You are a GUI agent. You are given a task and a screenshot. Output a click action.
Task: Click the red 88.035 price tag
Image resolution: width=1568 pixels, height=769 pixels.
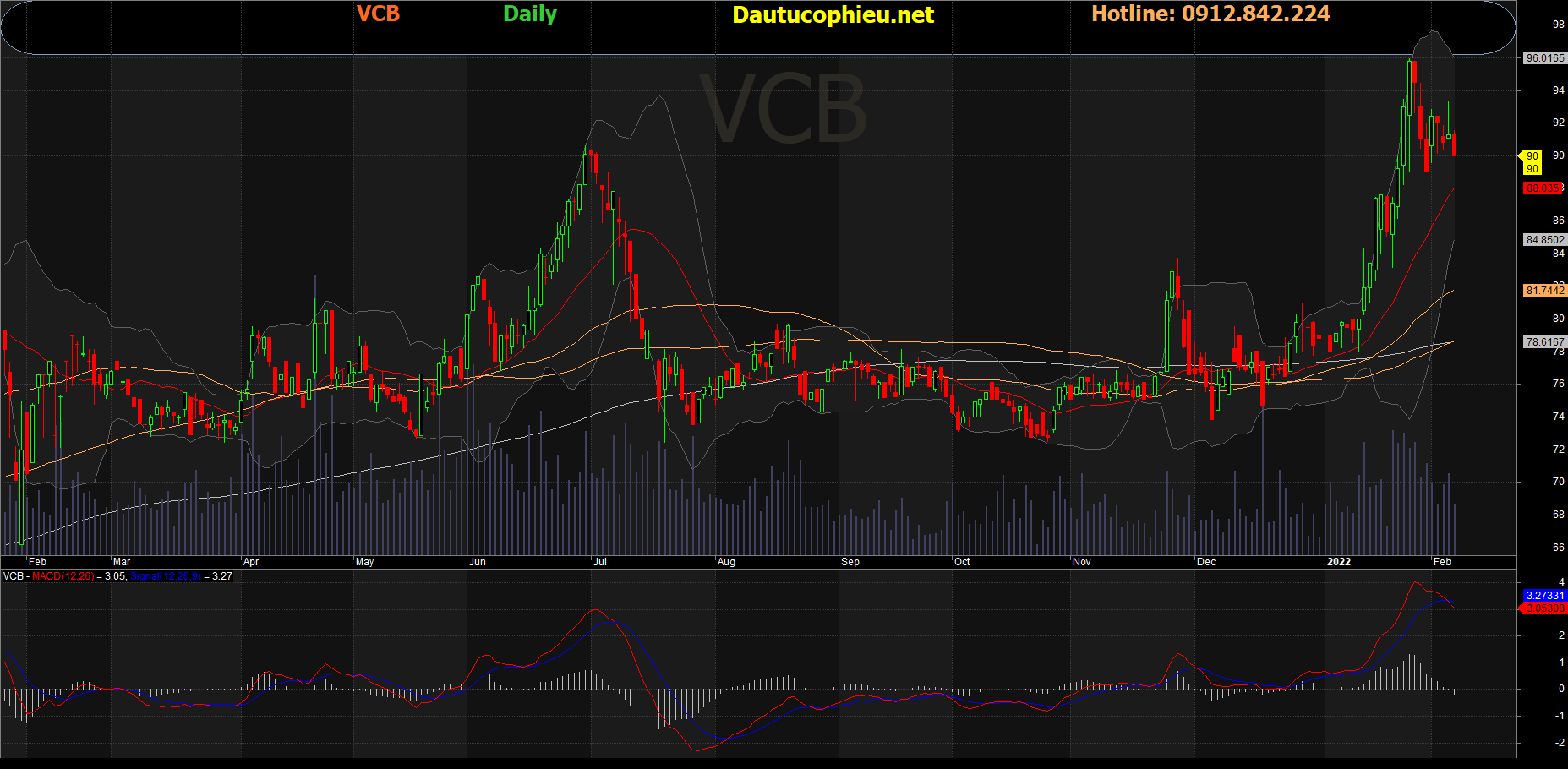[x=1543, y=188]
